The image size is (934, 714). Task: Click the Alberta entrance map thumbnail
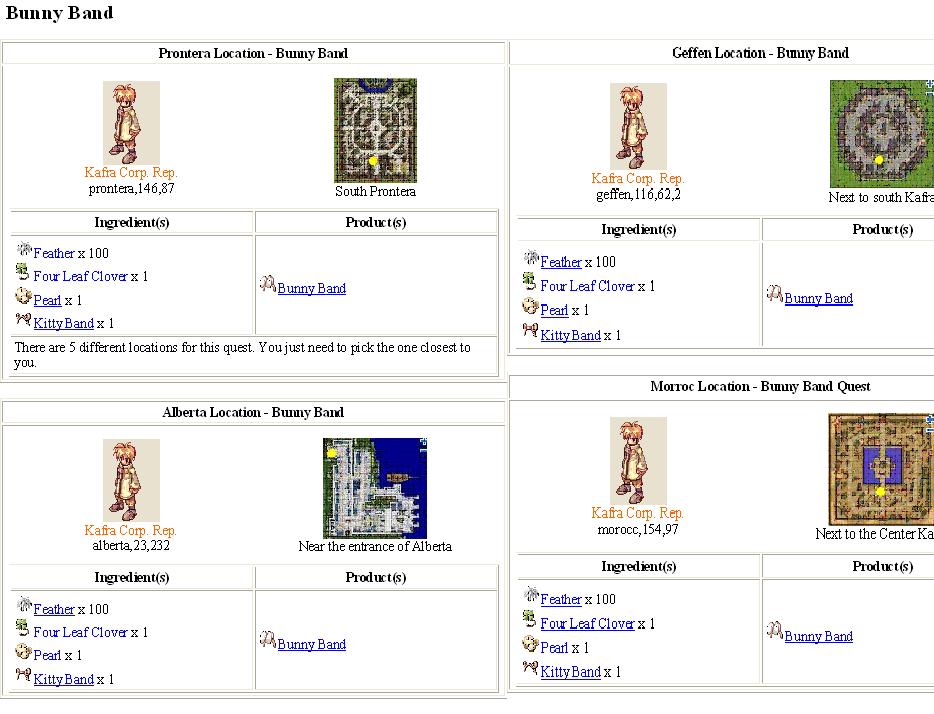(375, 488)
